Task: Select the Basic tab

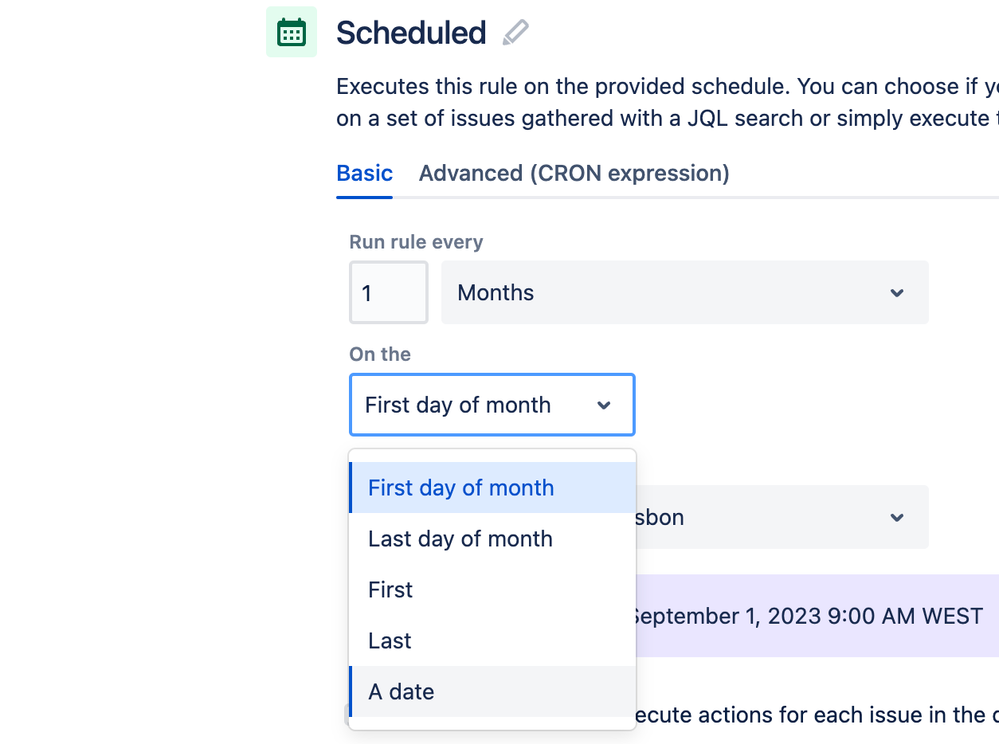Action: [x=364, y=173]
